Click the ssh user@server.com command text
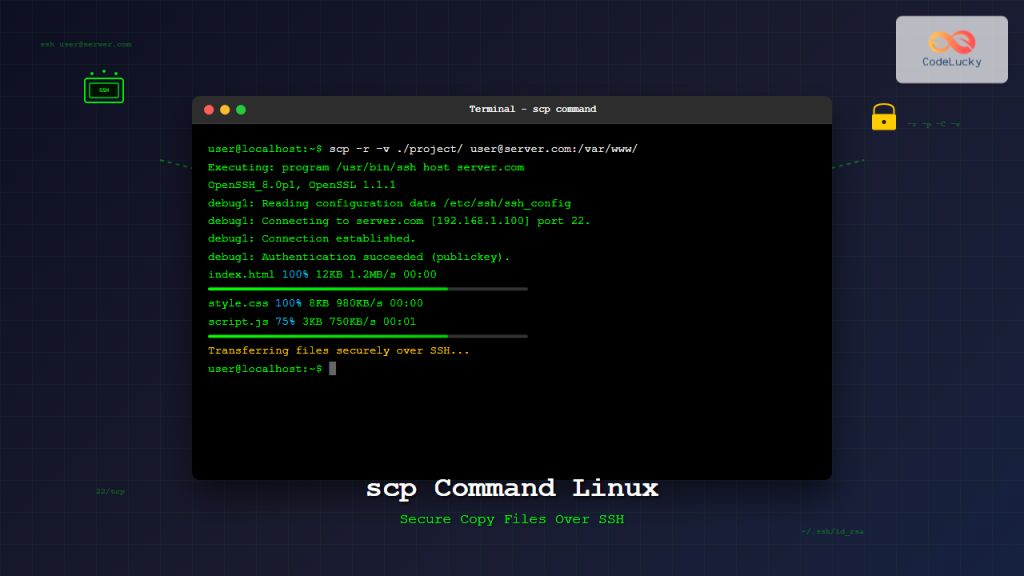Image resolution: width=1024 pixels, height=576 pixels. [x=85, y=44]
